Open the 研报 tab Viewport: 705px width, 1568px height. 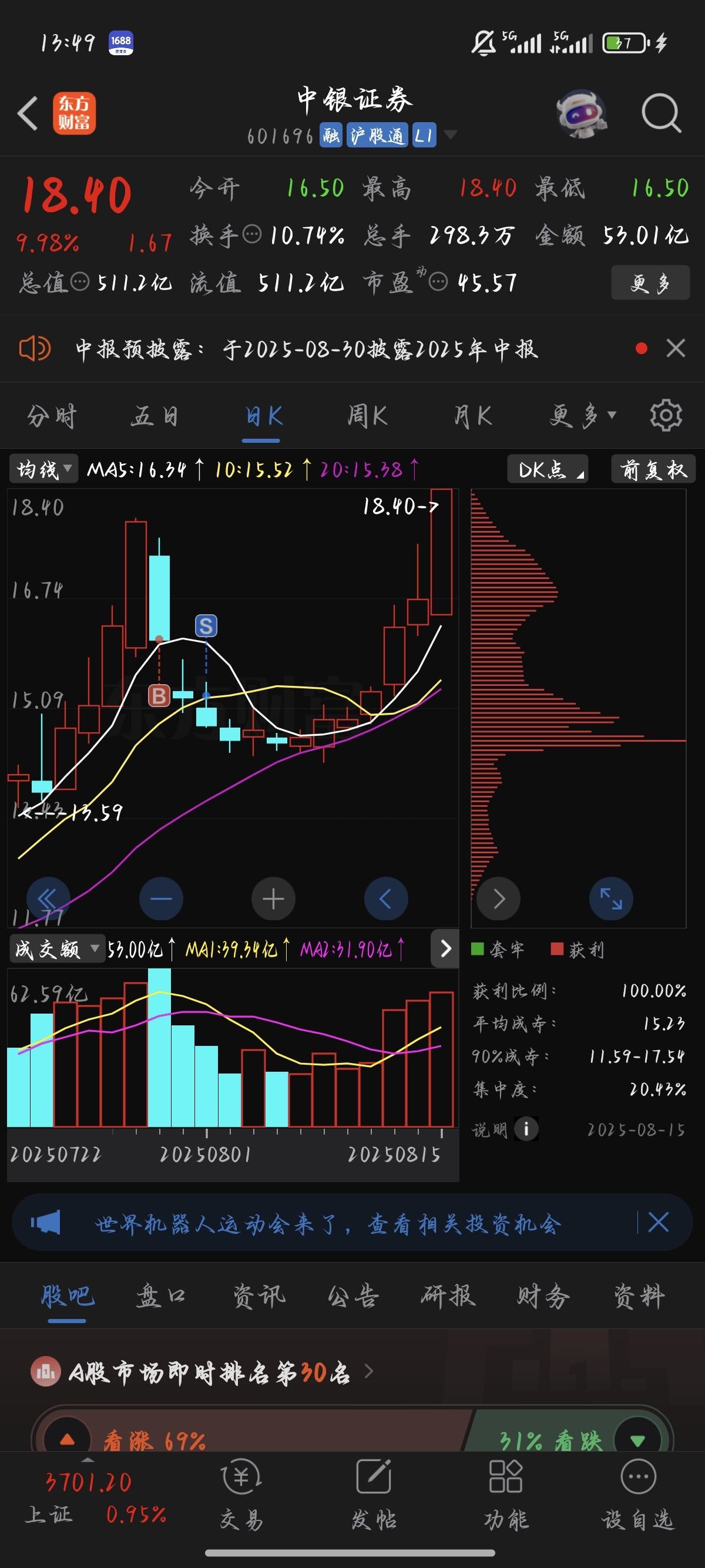pyautogui.click(x=448, y=1296)
